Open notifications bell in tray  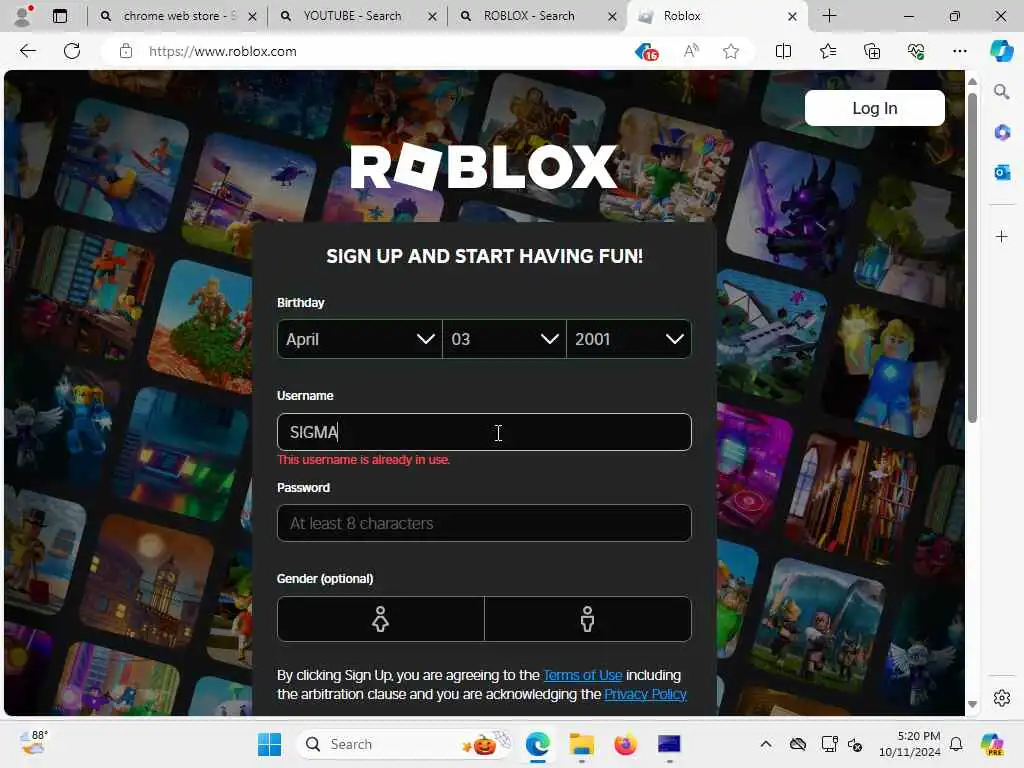click(956, 744)
